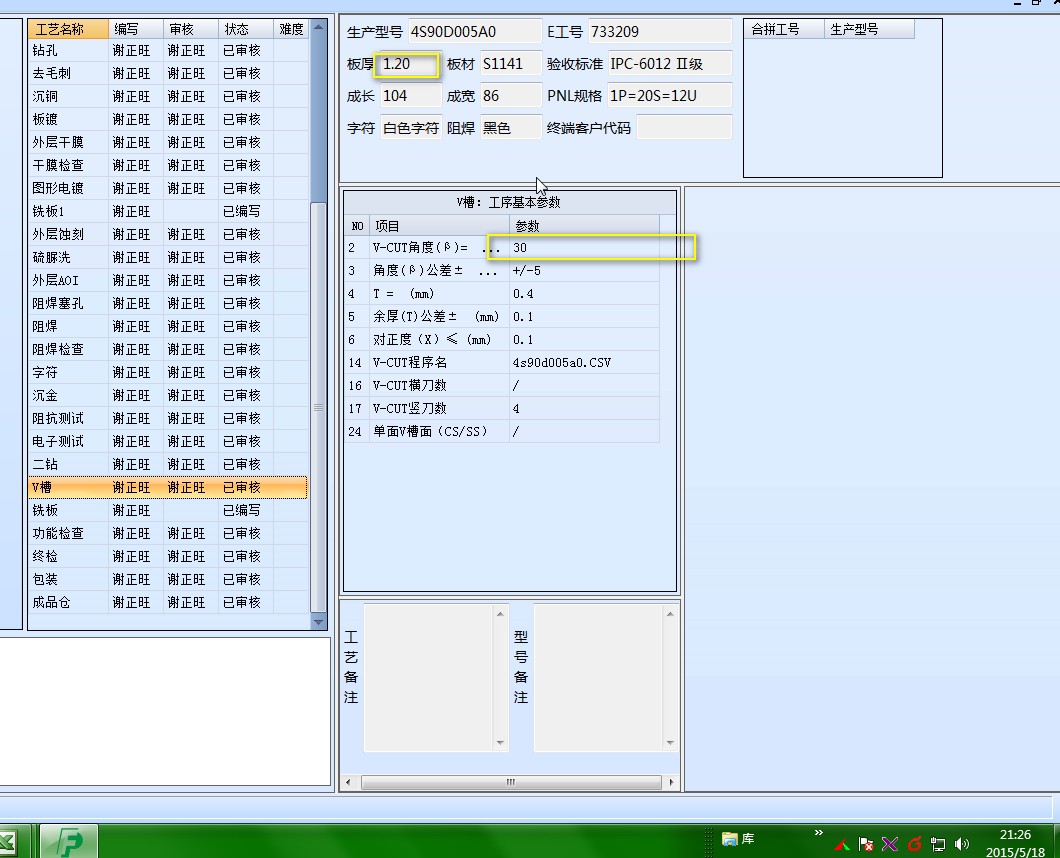This screenshot has height=858, width=1060.
Task: Click the 板材 field S1141
Action: pos(511,64)
